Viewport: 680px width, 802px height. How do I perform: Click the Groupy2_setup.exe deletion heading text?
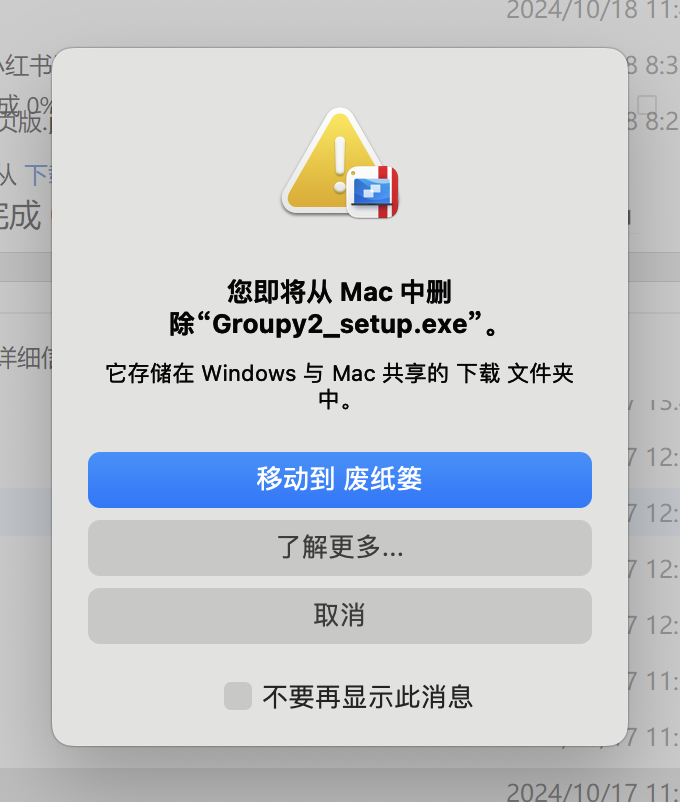coord(333,308)
